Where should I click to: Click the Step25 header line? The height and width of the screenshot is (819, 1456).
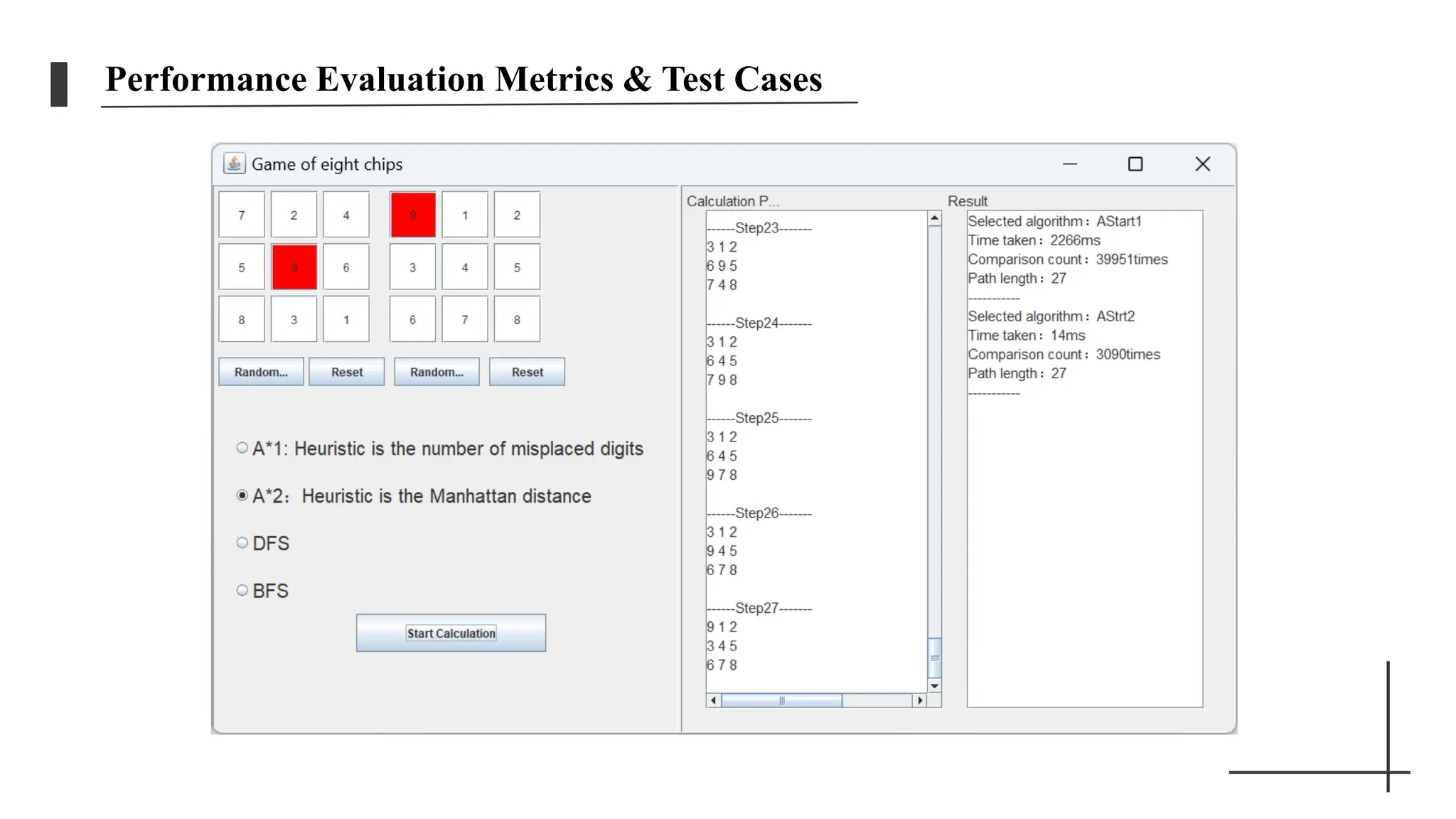(759, 418)
